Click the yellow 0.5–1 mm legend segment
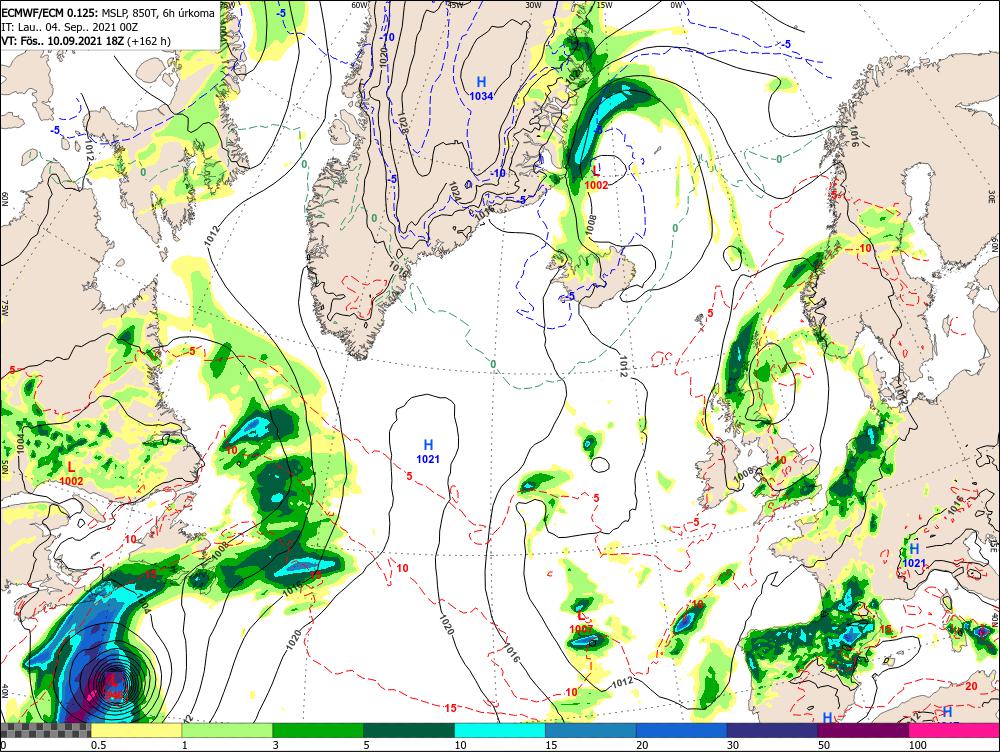The image size is (1000, 752). coord(136,730)
